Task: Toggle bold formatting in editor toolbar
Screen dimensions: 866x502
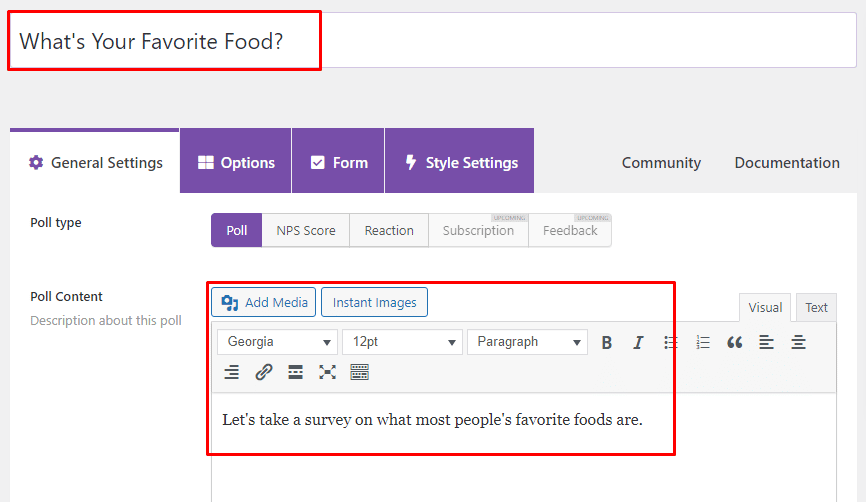Action: point(606,342)
